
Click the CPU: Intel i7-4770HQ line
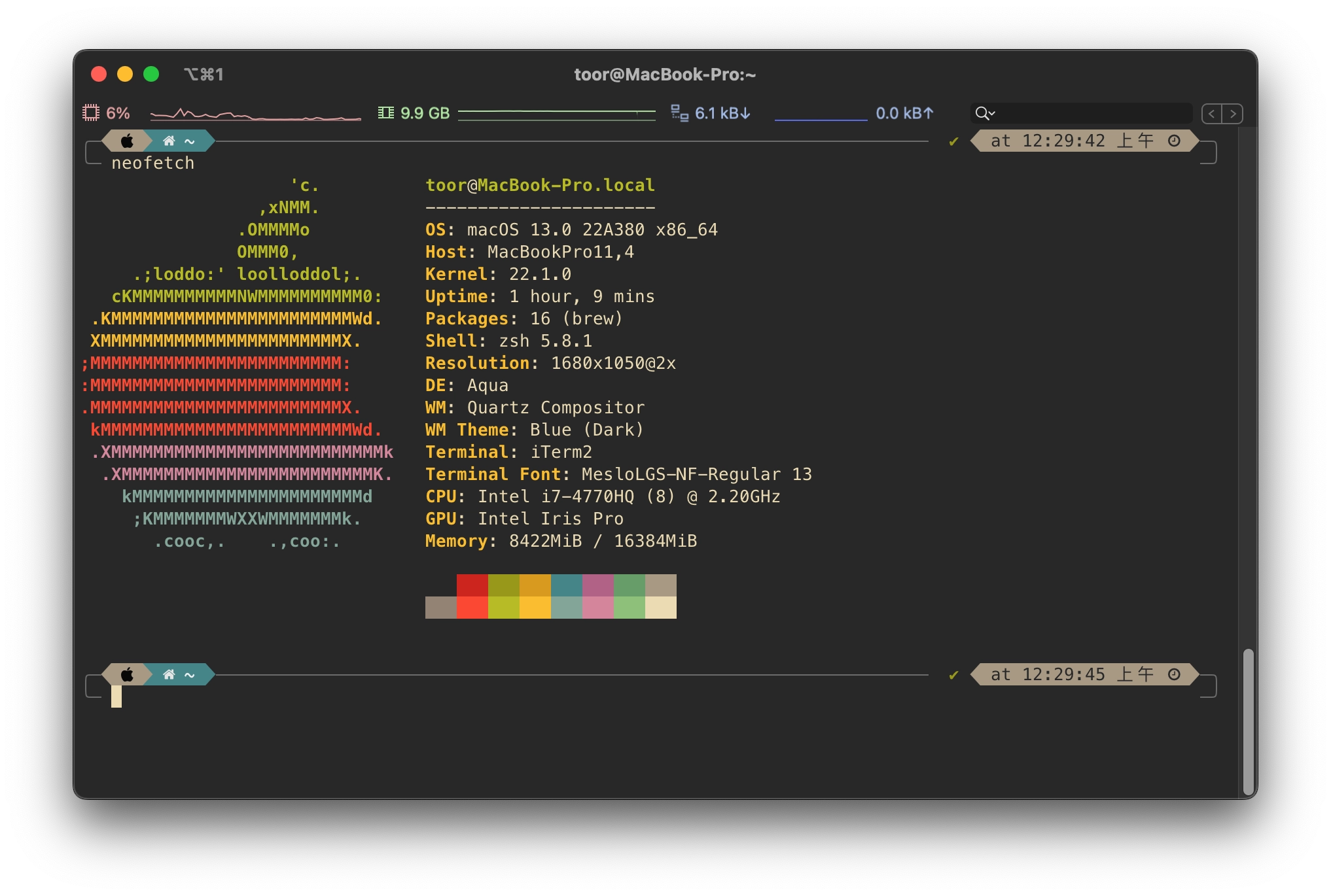603,496
